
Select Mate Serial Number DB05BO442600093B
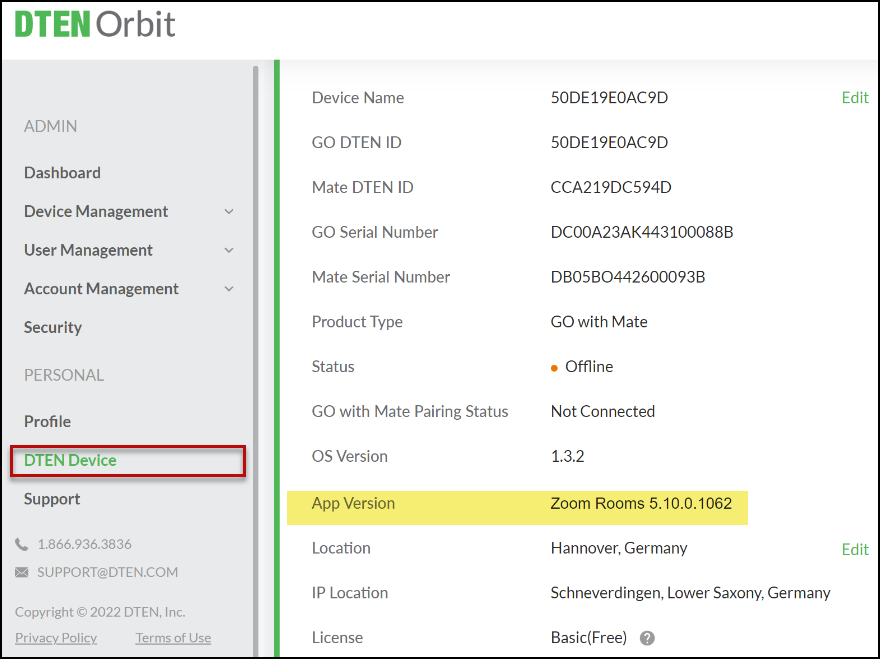tap(627, 277)
